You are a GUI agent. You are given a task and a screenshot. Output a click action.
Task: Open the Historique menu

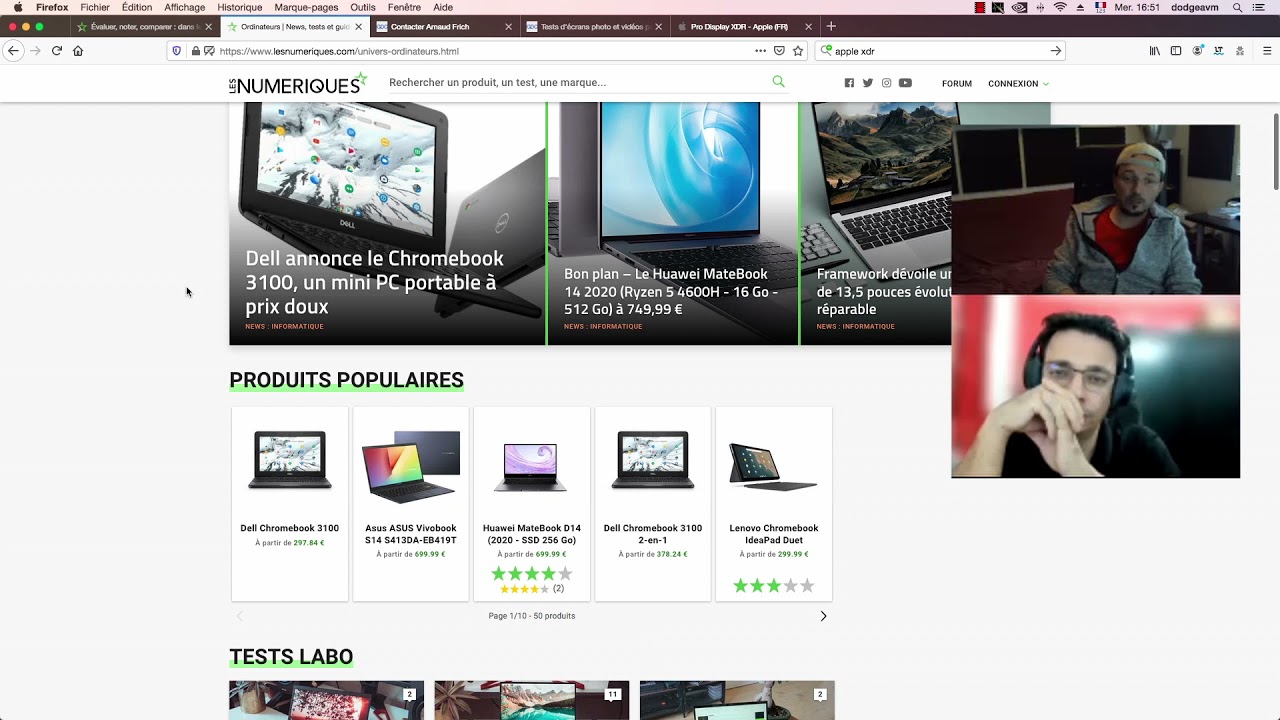click(x=240, y=7)
